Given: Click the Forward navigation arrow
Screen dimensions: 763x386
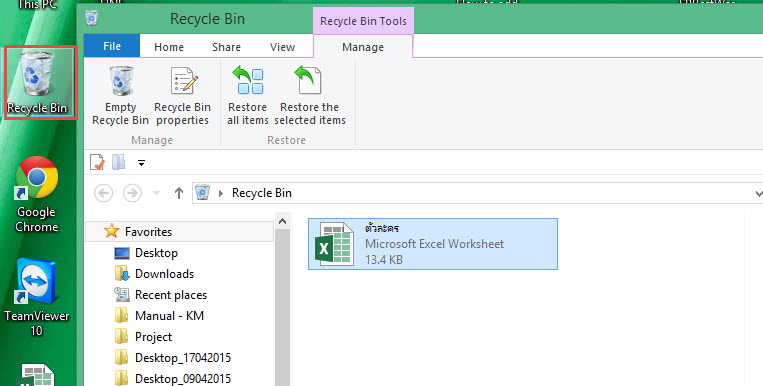Looking at the screenshot, I should [132, 193].
